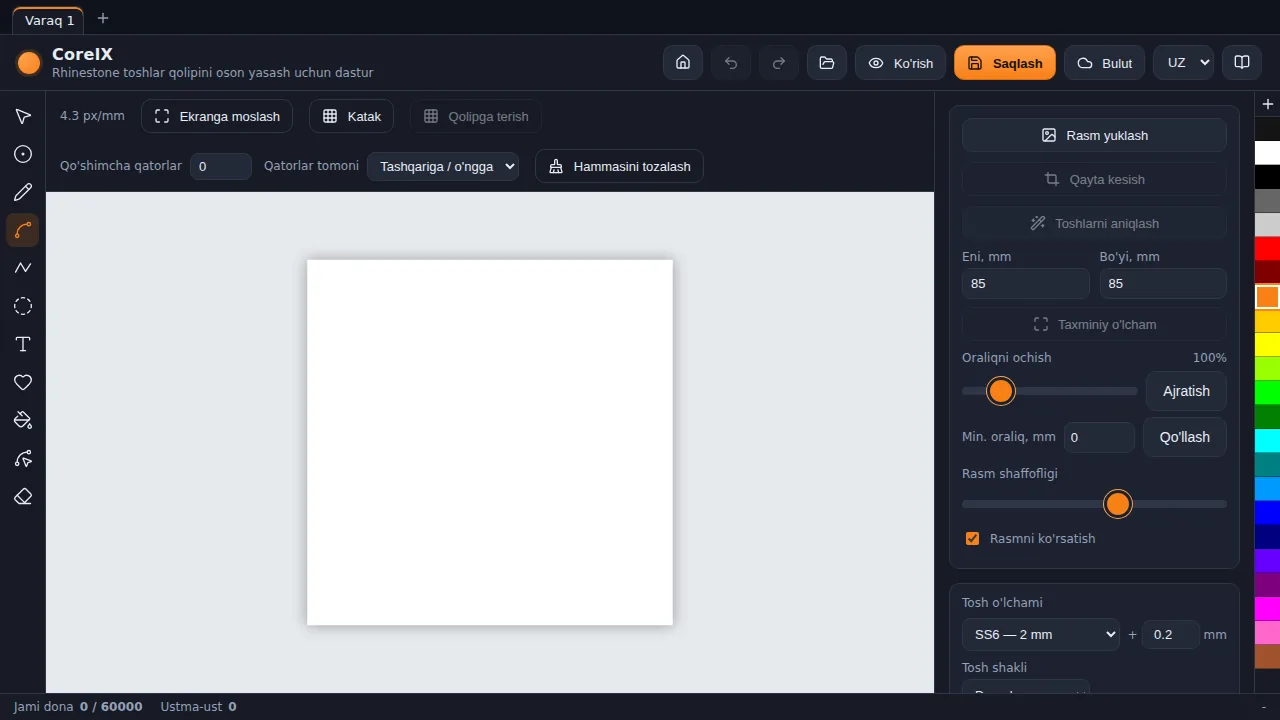Open the Bulut cloud button
1280x720 pixels.
click(x=1104, y=62)
